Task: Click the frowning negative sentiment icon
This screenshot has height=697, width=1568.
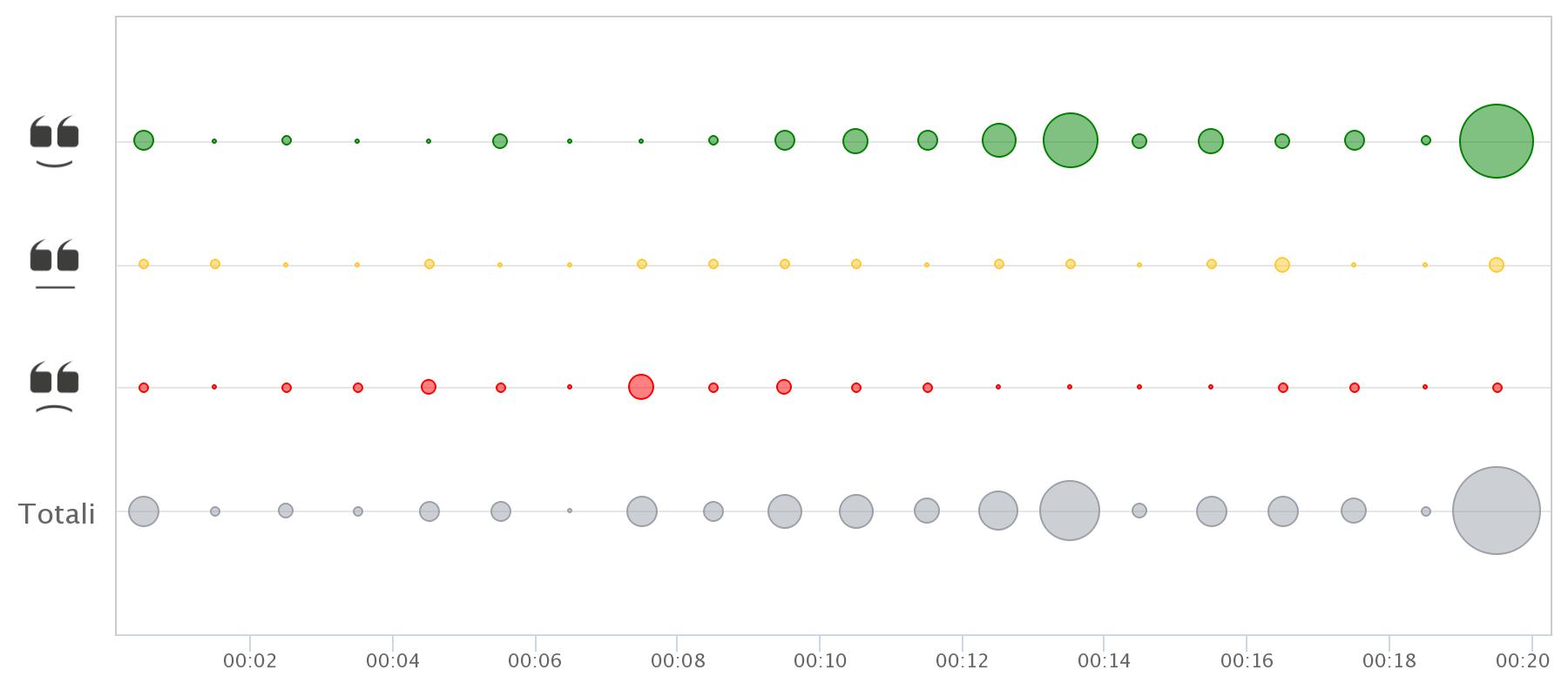Action: point(54,388)
